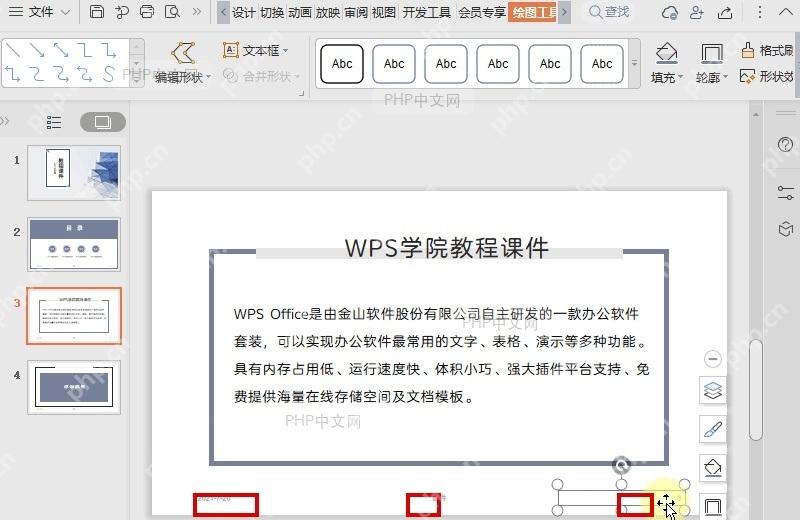The width and height of the screenshot is (800, 520).
Task: Click the 编辑形状 button
Action: tap(183, 63)
